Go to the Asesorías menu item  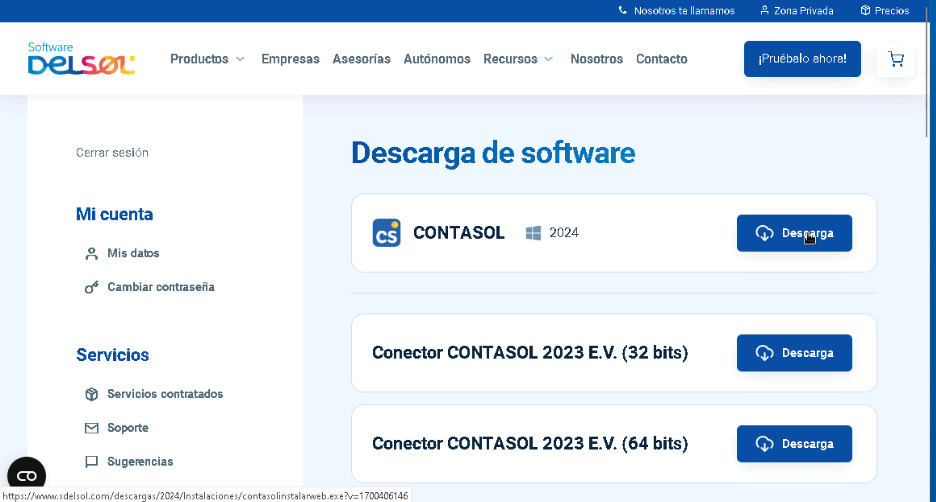click(x=361, y=59)
